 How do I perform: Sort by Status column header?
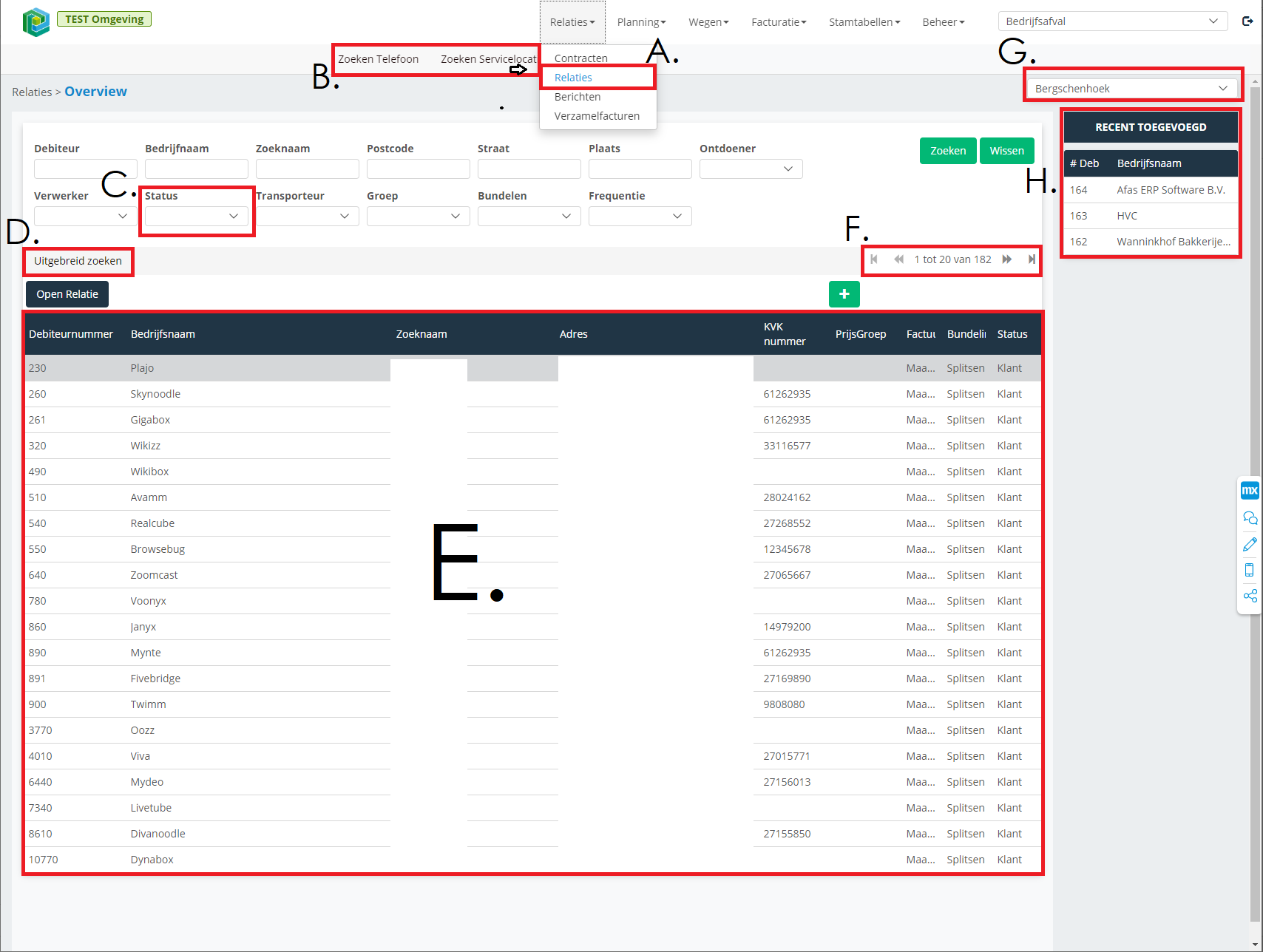pyautogui.click(x=1012, y=334)
